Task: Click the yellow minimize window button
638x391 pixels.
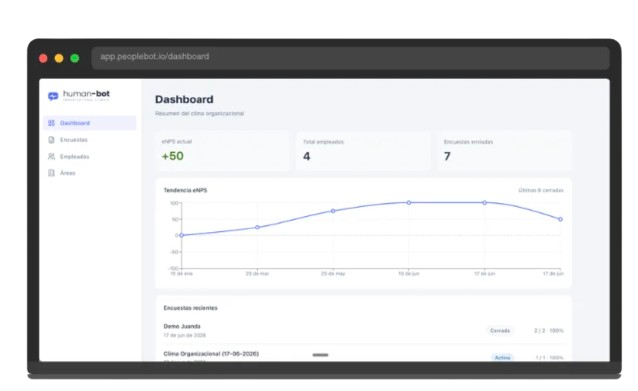Action: 59,58
